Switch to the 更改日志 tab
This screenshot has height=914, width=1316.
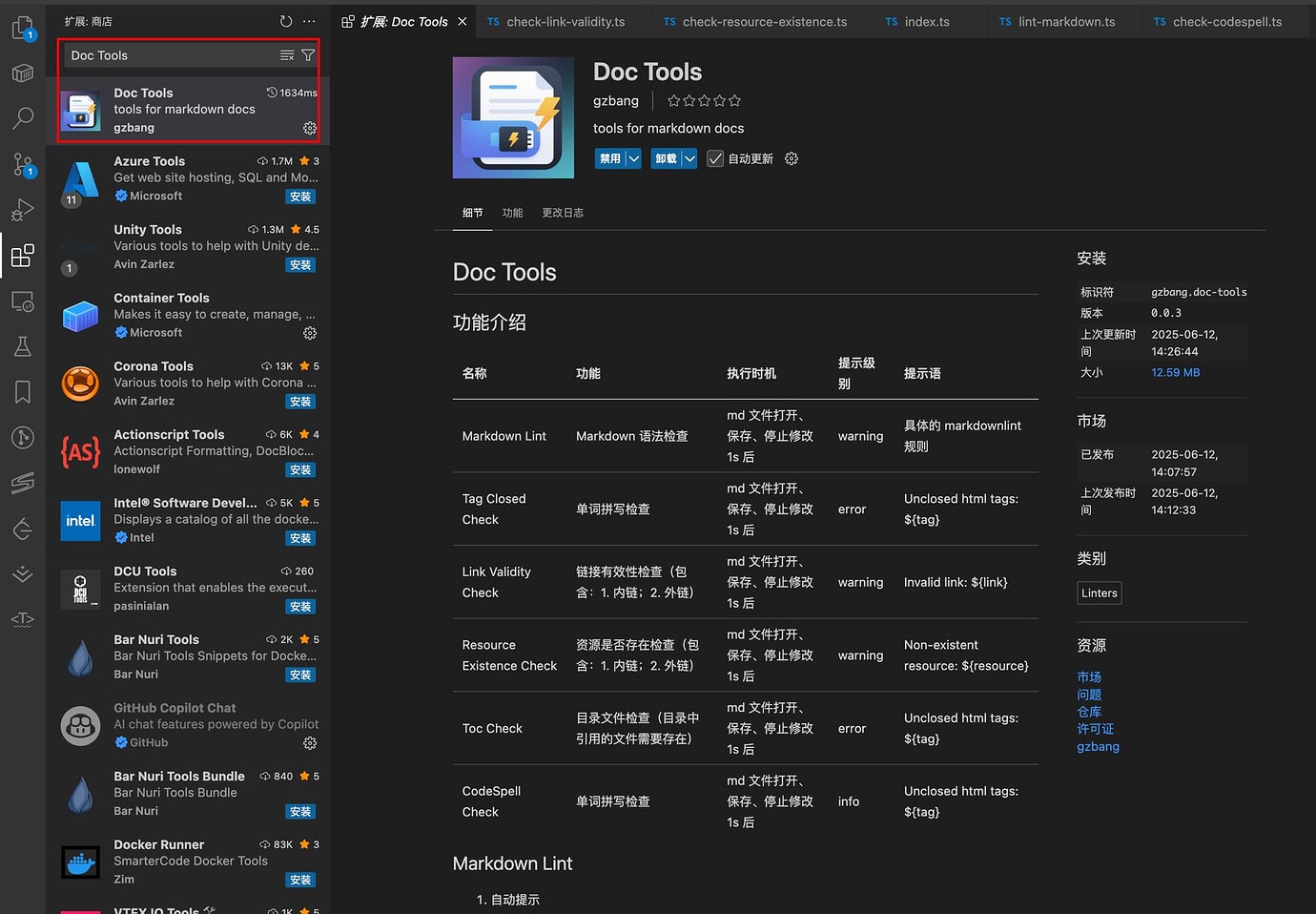pyautogui.click(x=563, y=212)
